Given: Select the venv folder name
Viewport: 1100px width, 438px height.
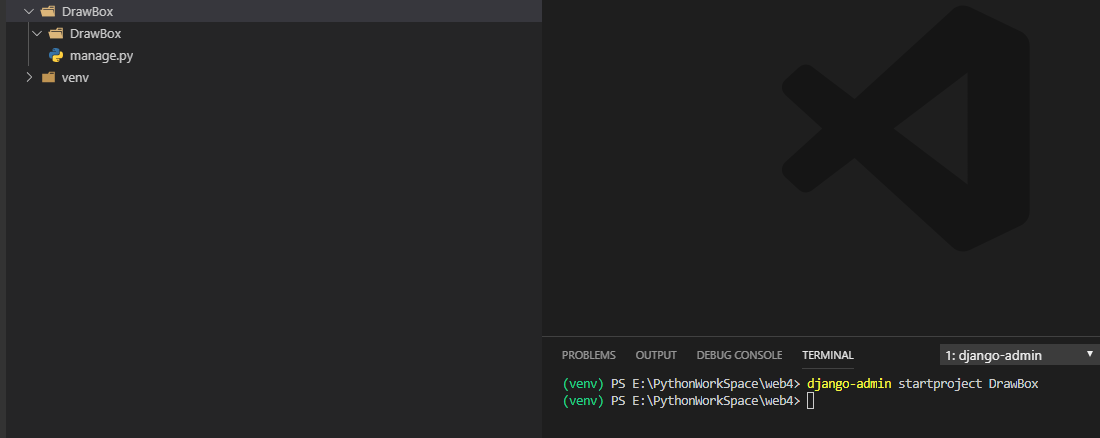Looking at the screenshot, I should tap(75, 77).
